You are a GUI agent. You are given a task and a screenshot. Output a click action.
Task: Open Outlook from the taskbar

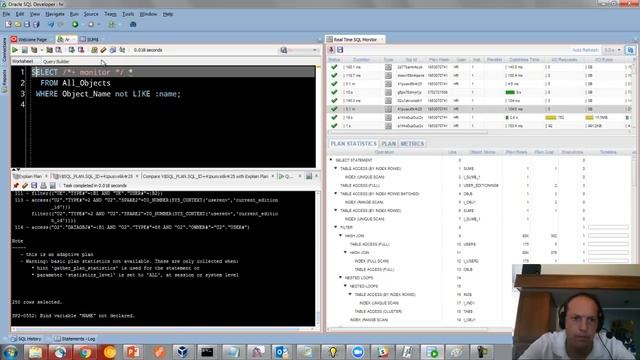tap(281, 352)
